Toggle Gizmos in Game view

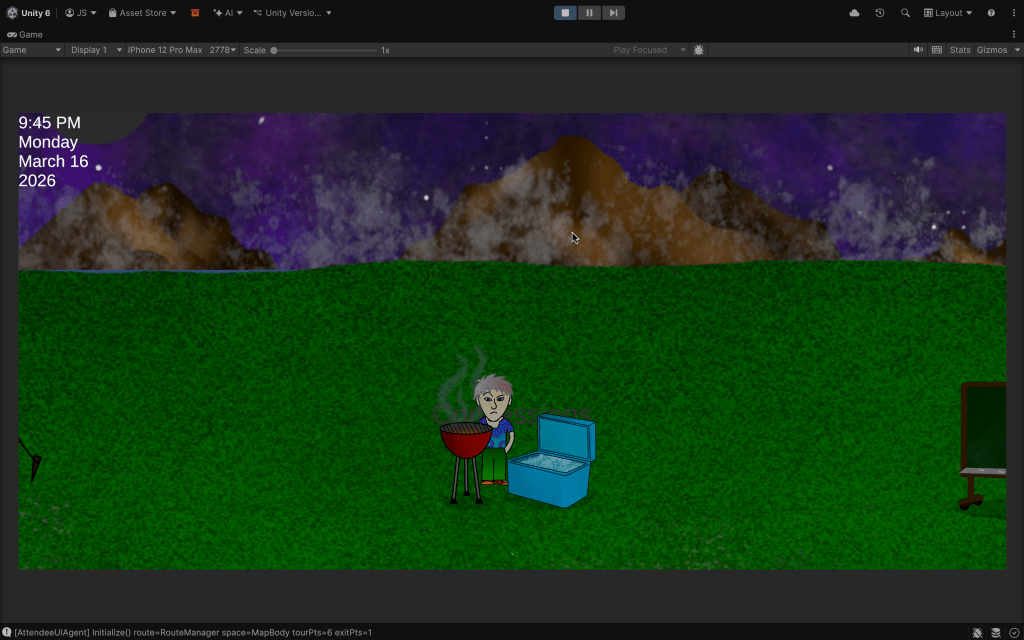pos(992,50)
